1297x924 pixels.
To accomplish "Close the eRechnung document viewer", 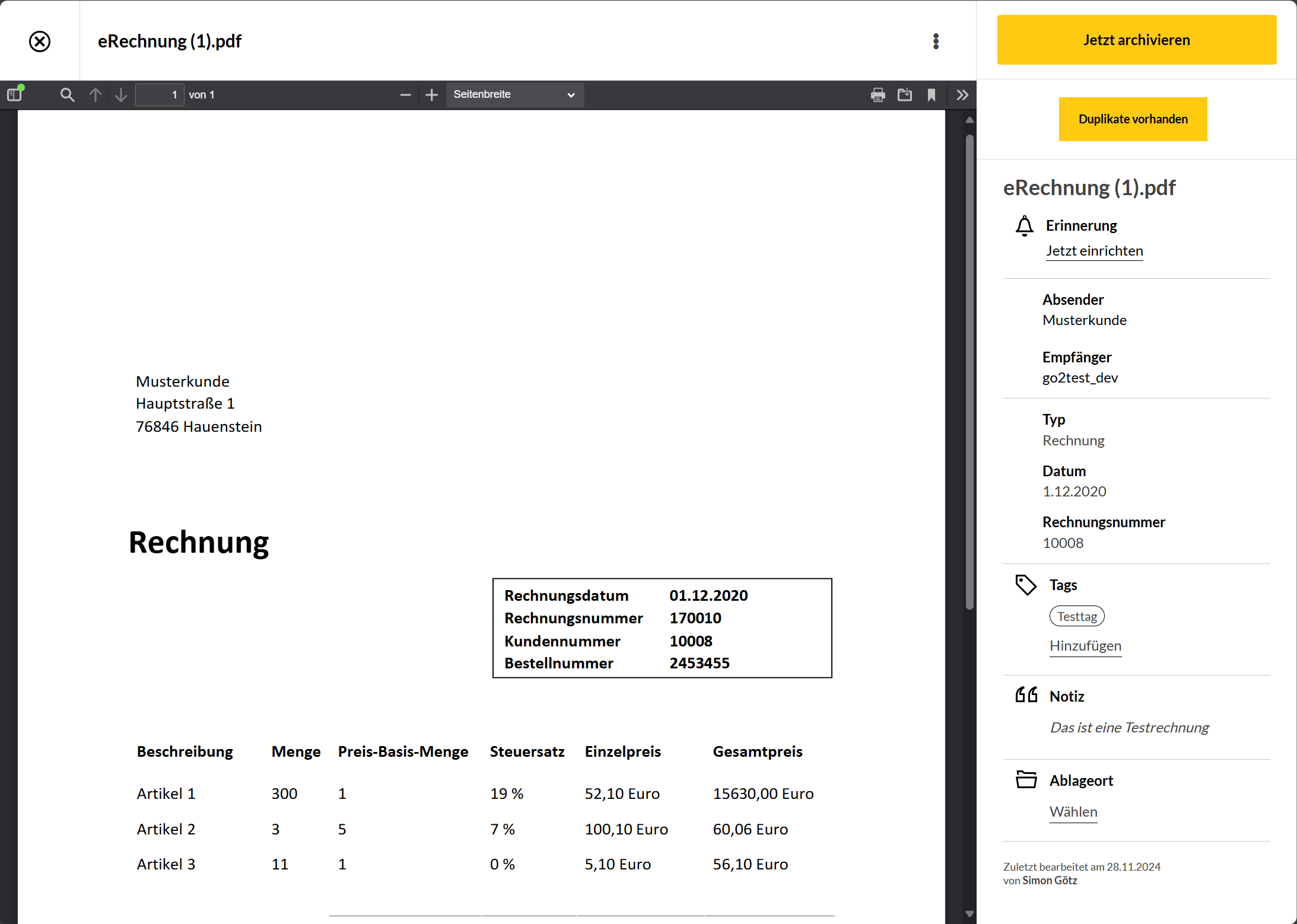I will pos(40,42).
